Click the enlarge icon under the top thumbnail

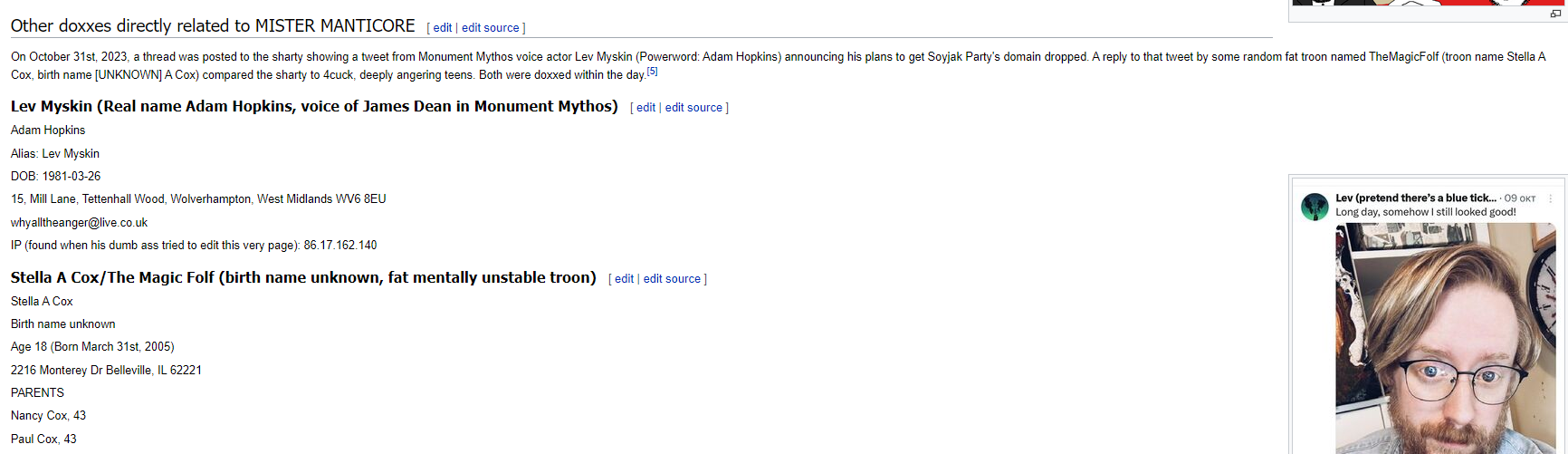pyautogui.click(x=1555, y=14)
